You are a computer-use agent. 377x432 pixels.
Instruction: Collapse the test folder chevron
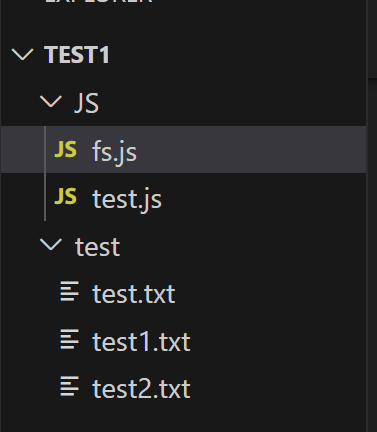point(51,245)
